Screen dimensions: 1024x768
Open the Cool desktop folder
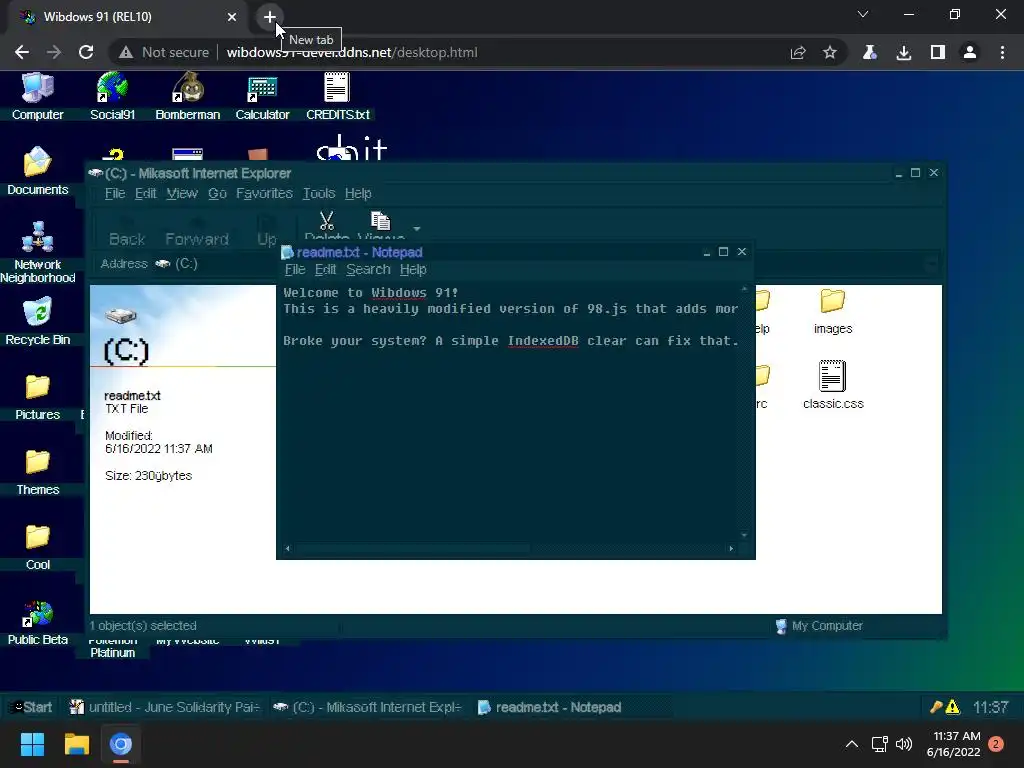(x=37, y=547)
